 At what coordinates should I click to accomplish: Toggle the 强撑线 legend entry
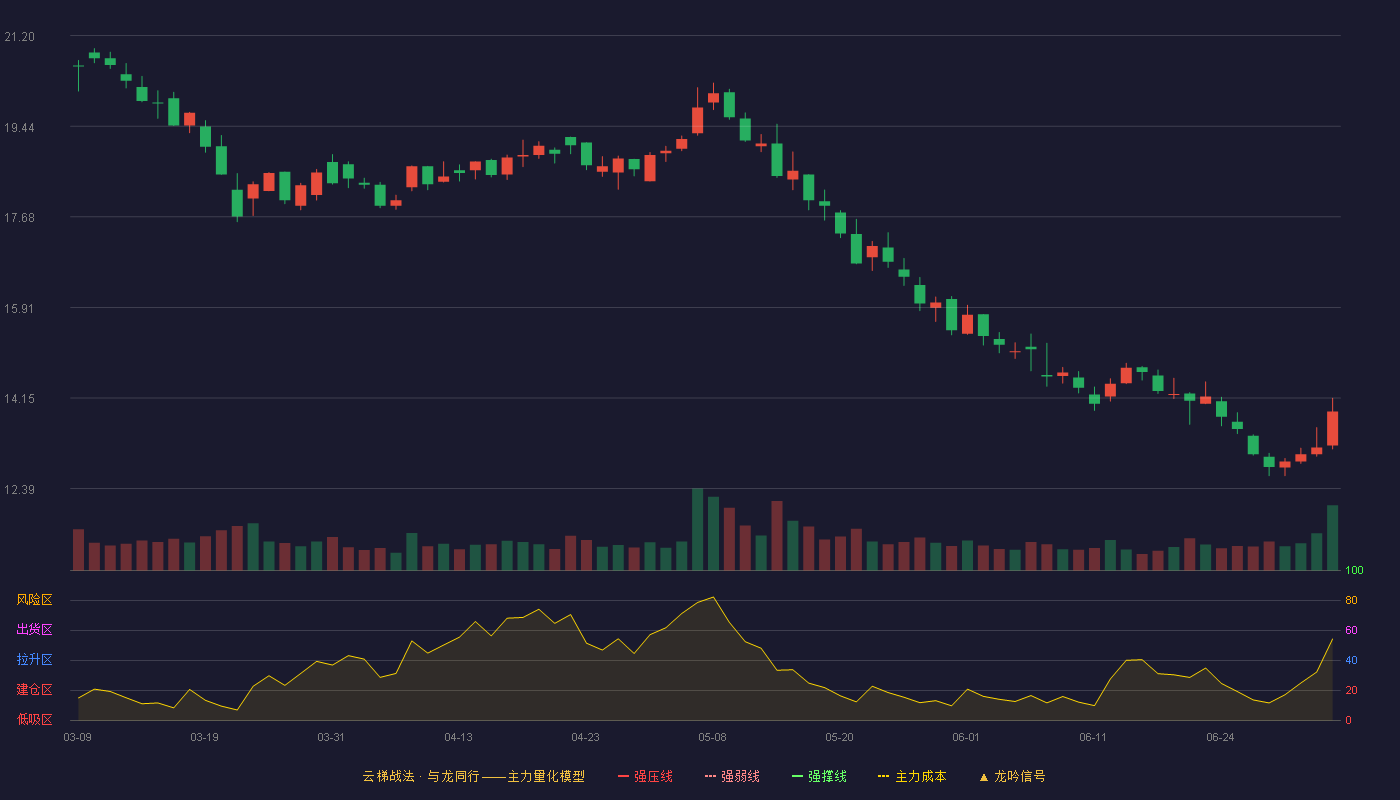point(819,776)
